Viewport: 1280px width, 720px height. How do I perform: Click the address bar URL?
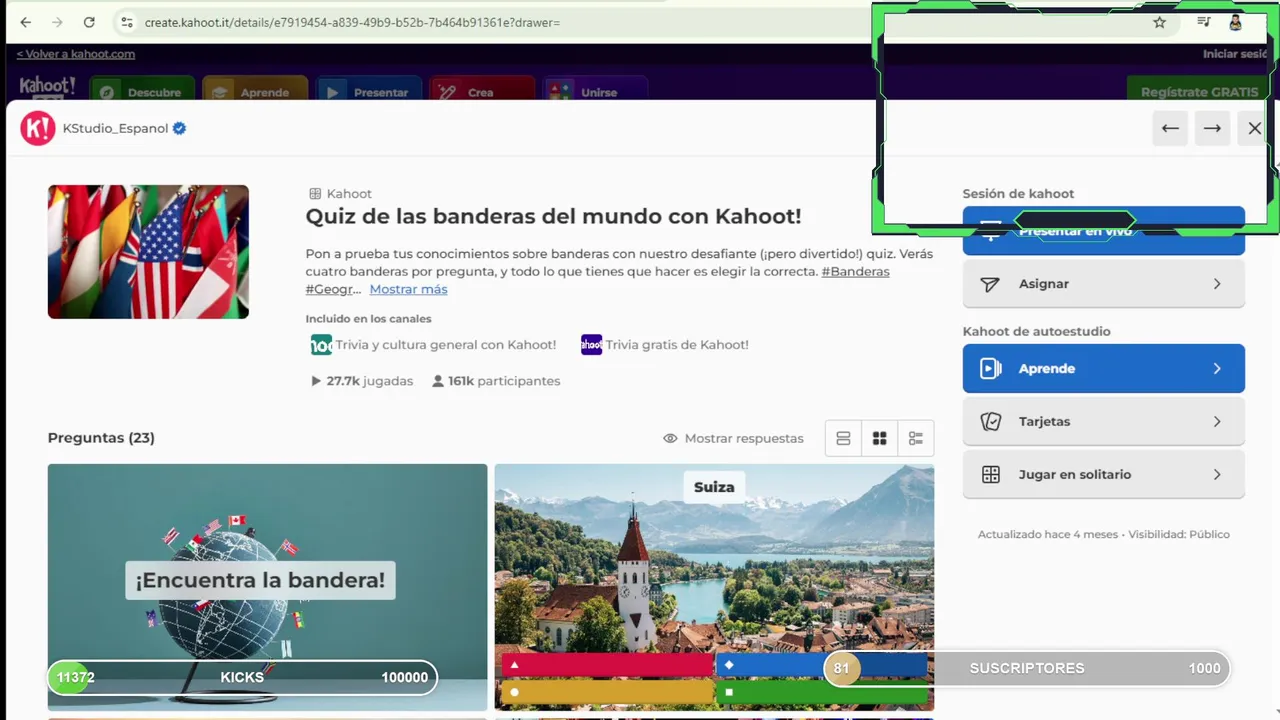pyautogui.click(x=352, y=22)
